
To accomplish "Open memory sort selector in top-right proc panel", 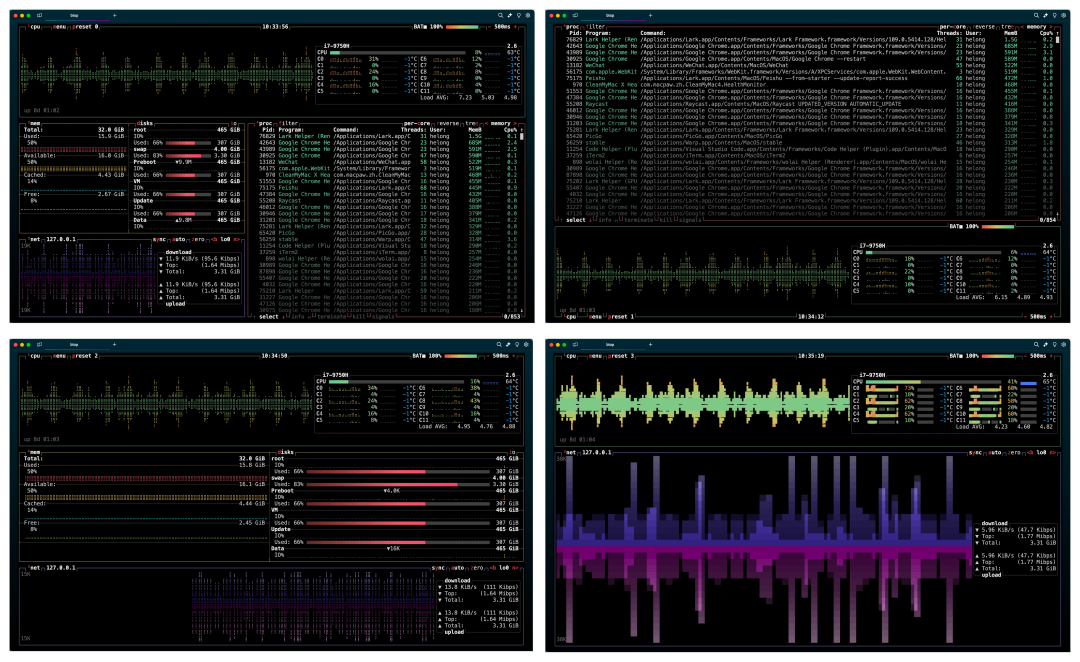I will 1038,26.
